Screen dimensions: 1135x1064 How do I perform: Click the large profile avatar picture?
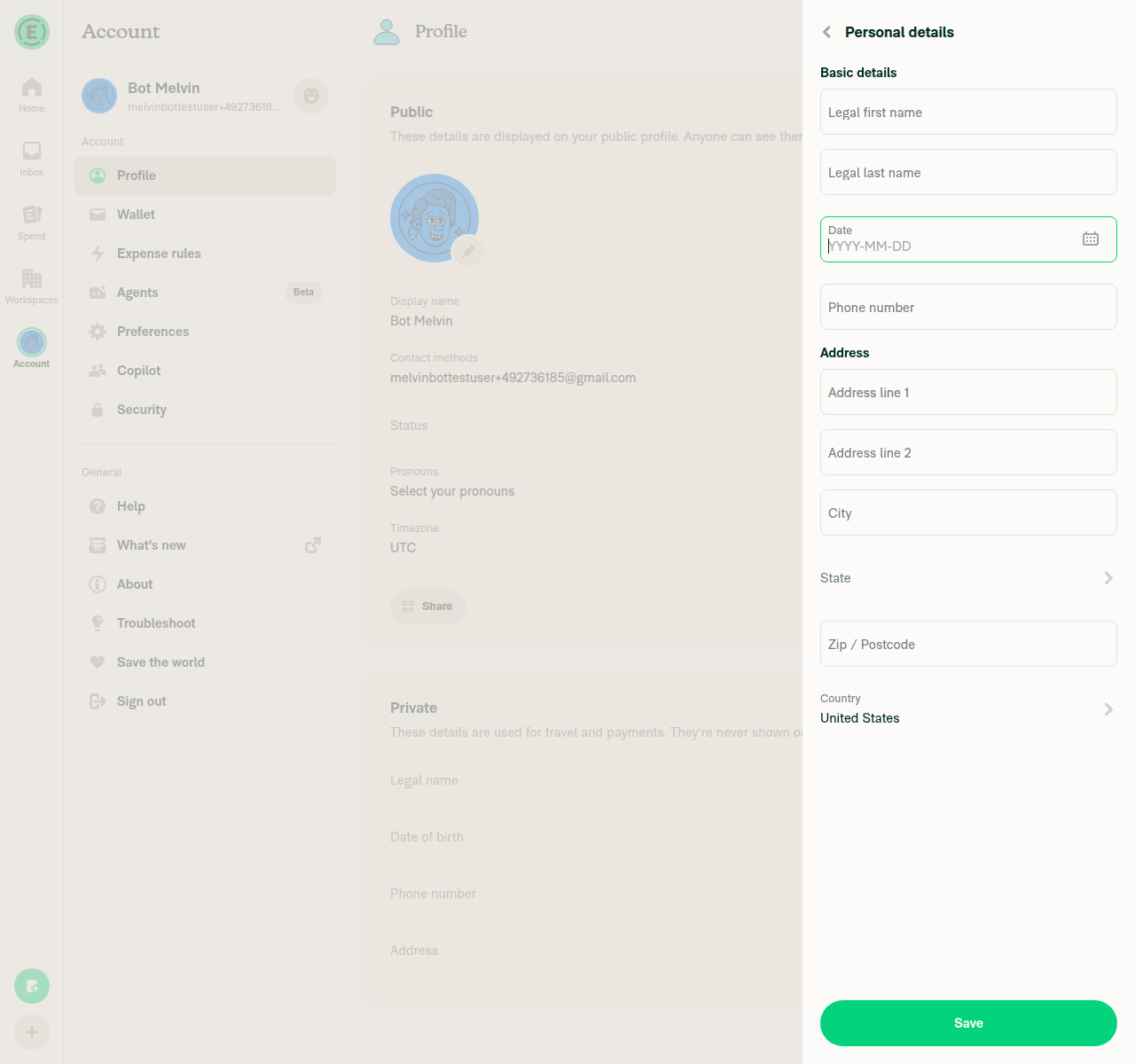(x=434, y=218)
